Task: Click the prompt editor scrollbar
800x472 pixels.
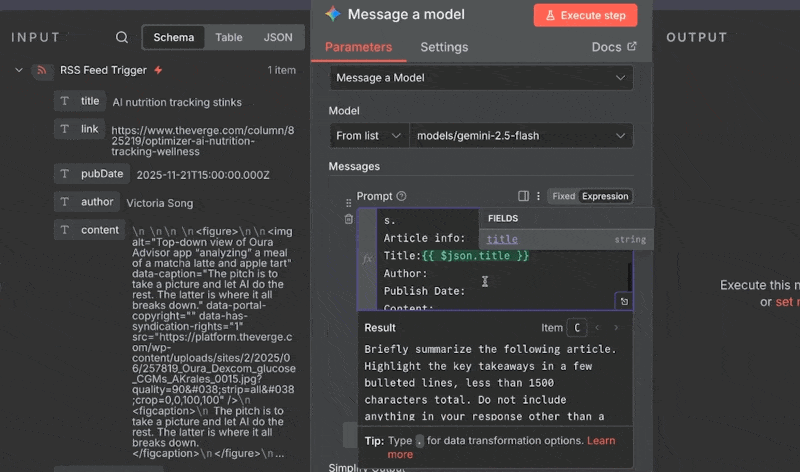Action: pos(630,278)
